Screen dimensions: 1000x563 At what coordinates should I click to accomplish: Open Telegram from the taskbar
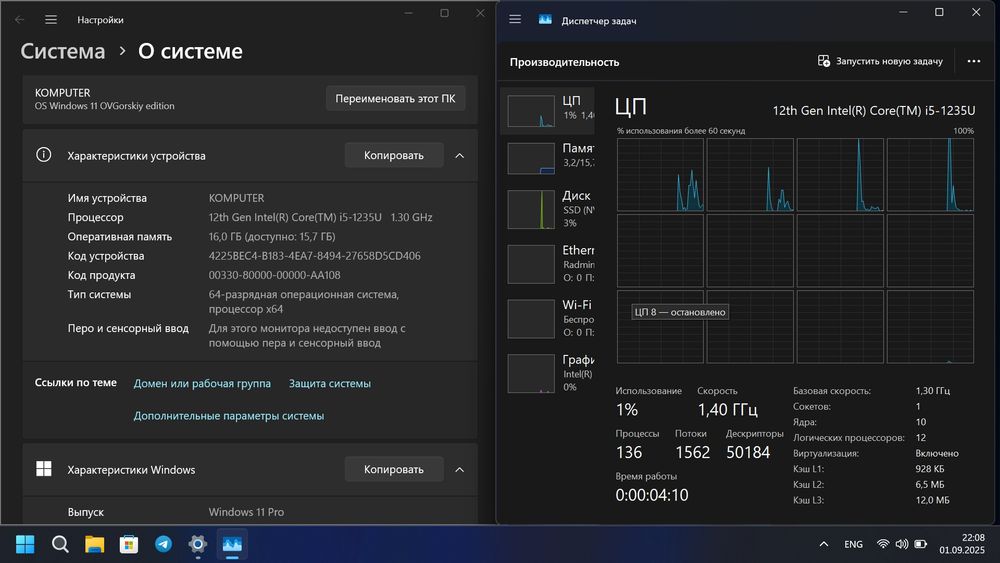click(163, 544)
